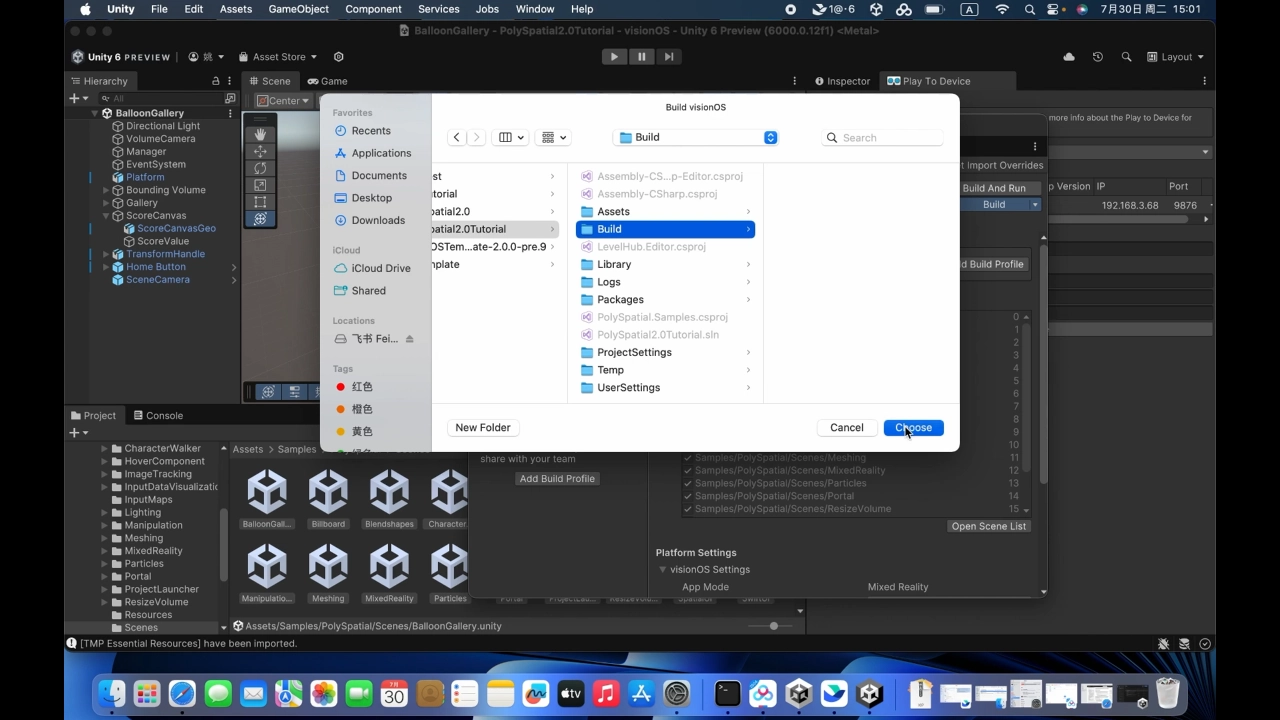This screenshot has width=1280, height=720.
Task: Select the orange 橙色 tag
Action: [x=354, y=410]
